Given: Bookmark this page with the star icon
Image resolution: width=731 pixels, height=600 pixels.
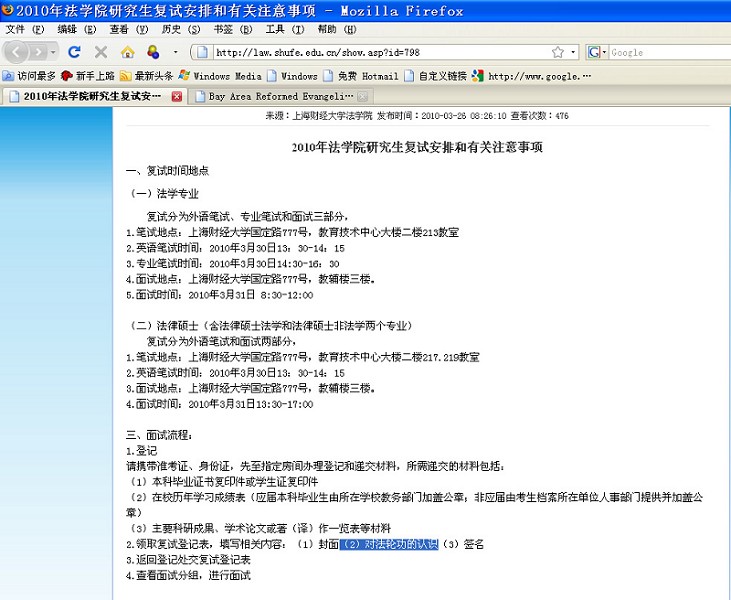Looking at the screenshot, I should pos(557,52).
